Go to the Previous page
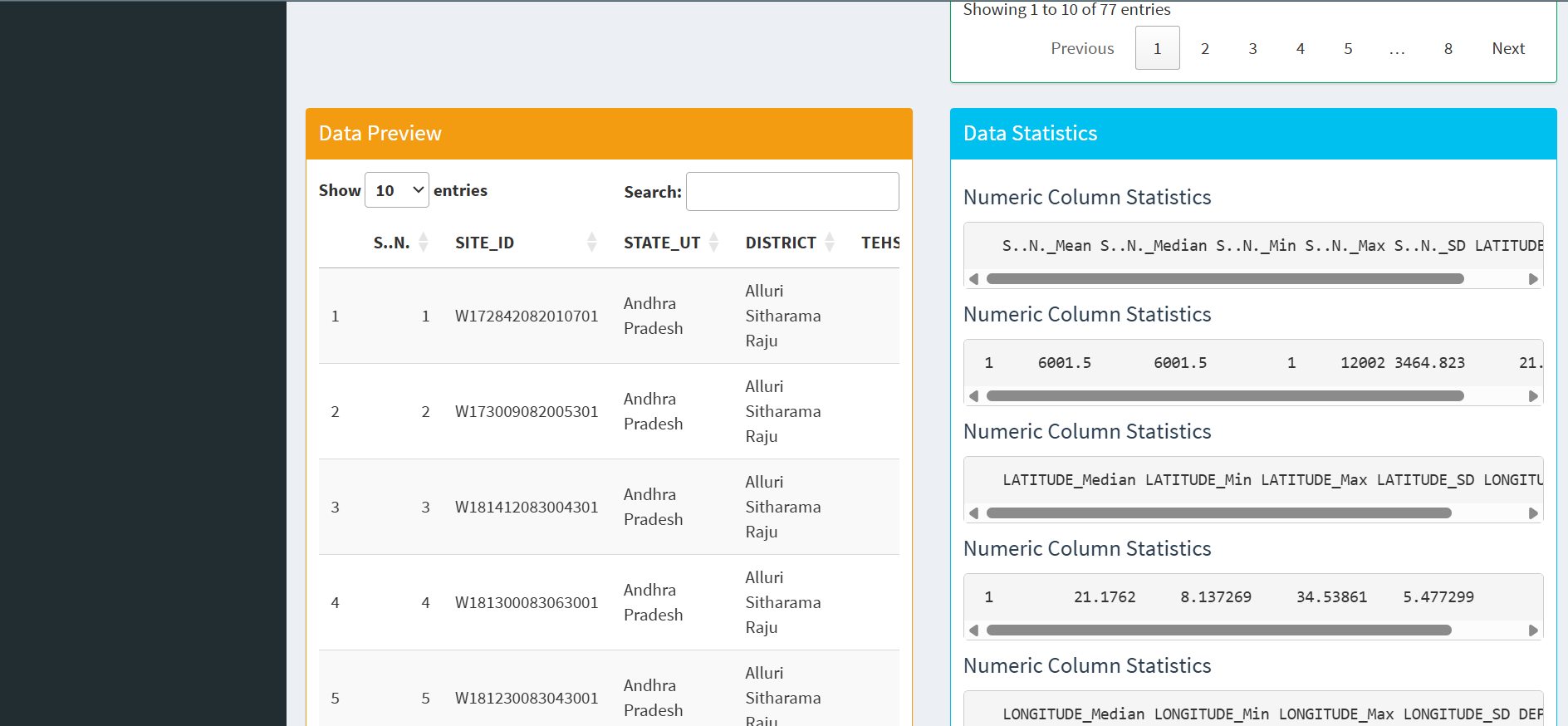Image resolution: width=1568 pixels, height=726 pixels. click(x=1082, y=48)
